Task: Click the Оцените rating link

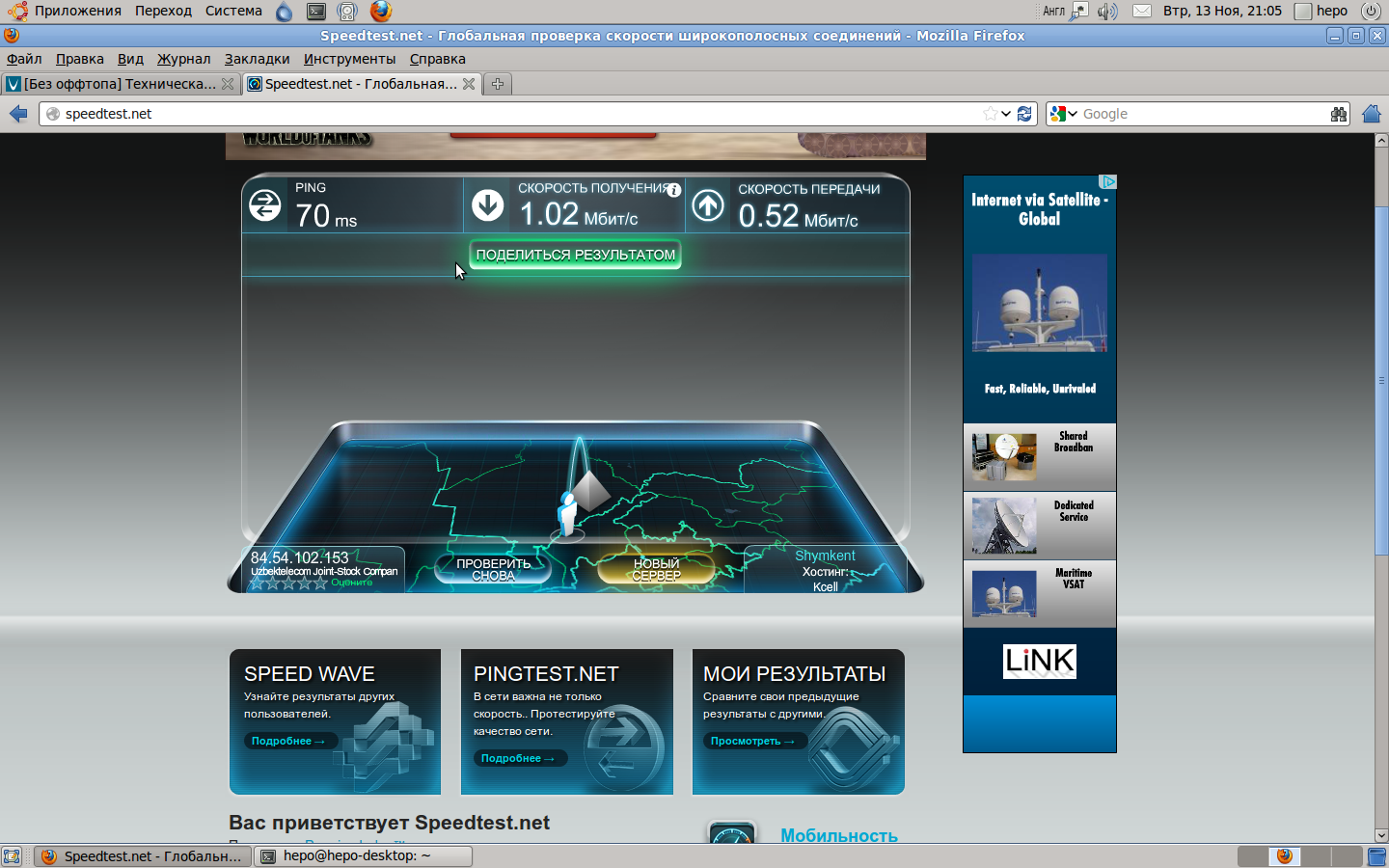Action: coord(351,583)
